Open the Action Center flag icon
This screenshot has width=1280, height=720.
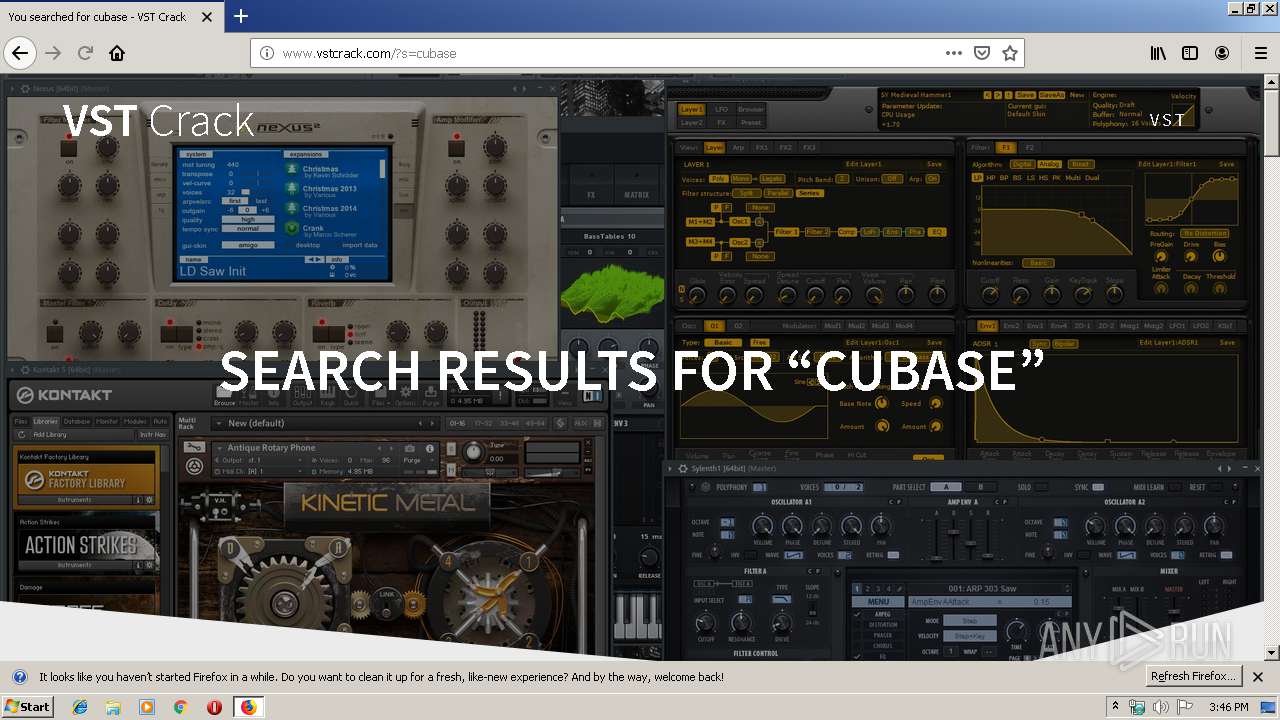1183,707
